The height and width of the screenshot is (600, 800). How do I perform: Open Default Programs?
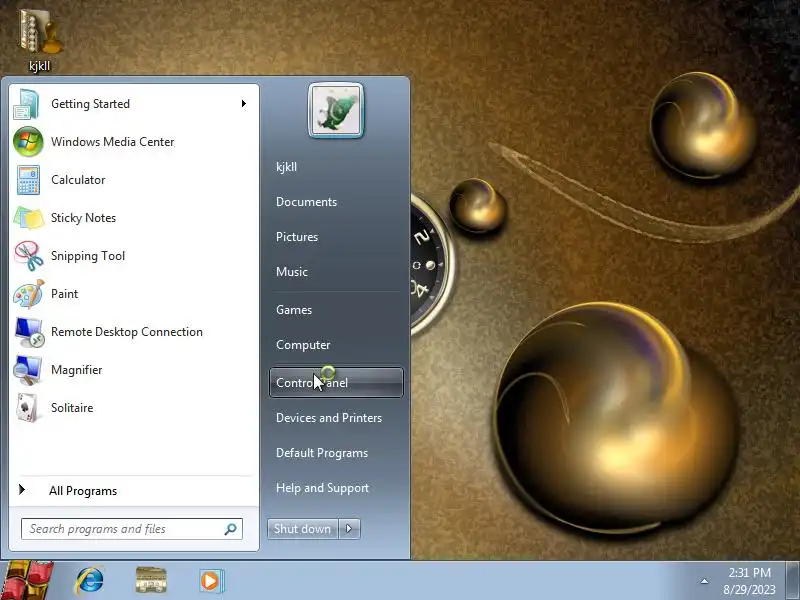322,453
